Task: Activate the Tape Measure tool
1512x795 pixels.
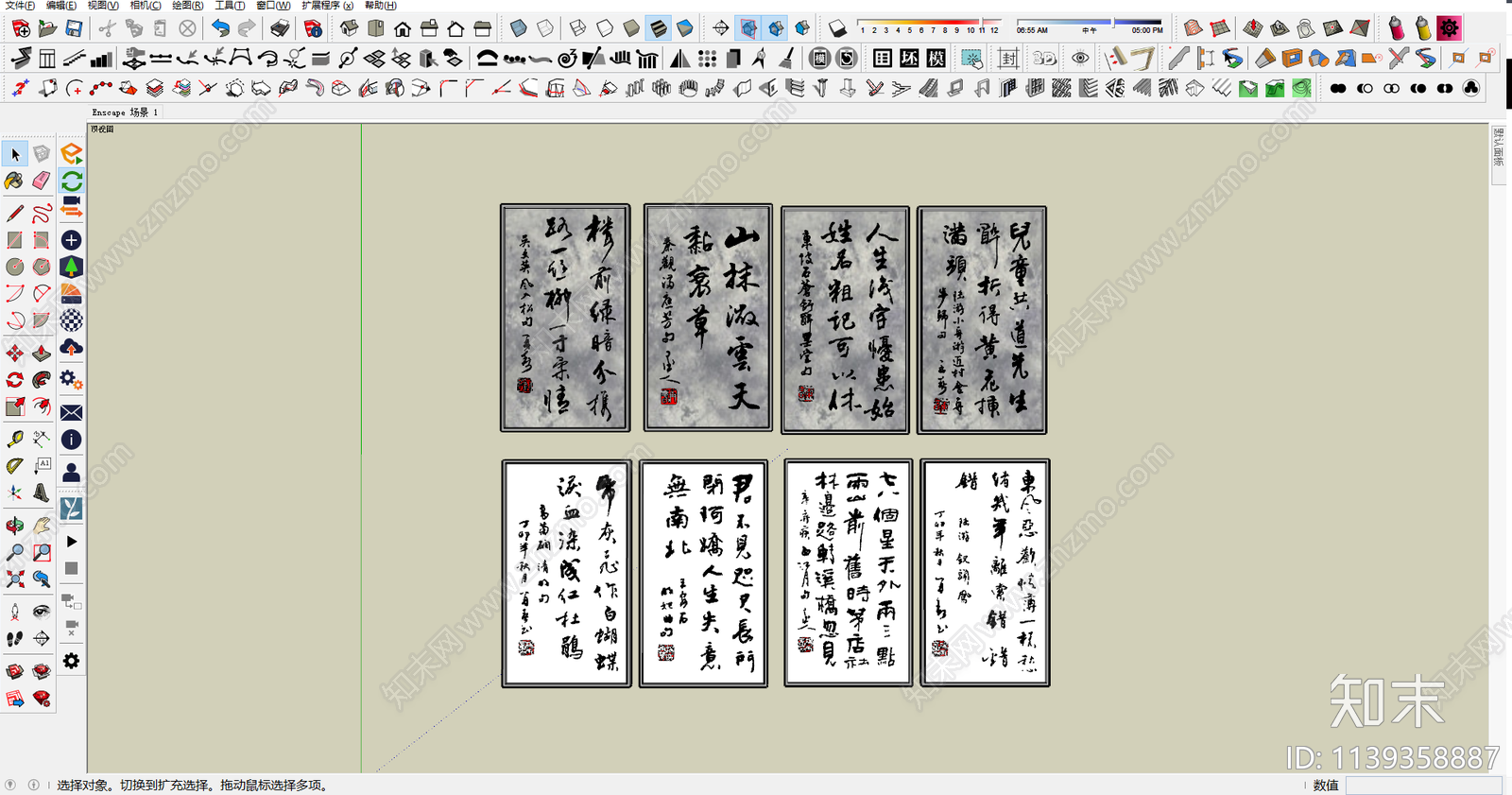Action: pos(15,440)
